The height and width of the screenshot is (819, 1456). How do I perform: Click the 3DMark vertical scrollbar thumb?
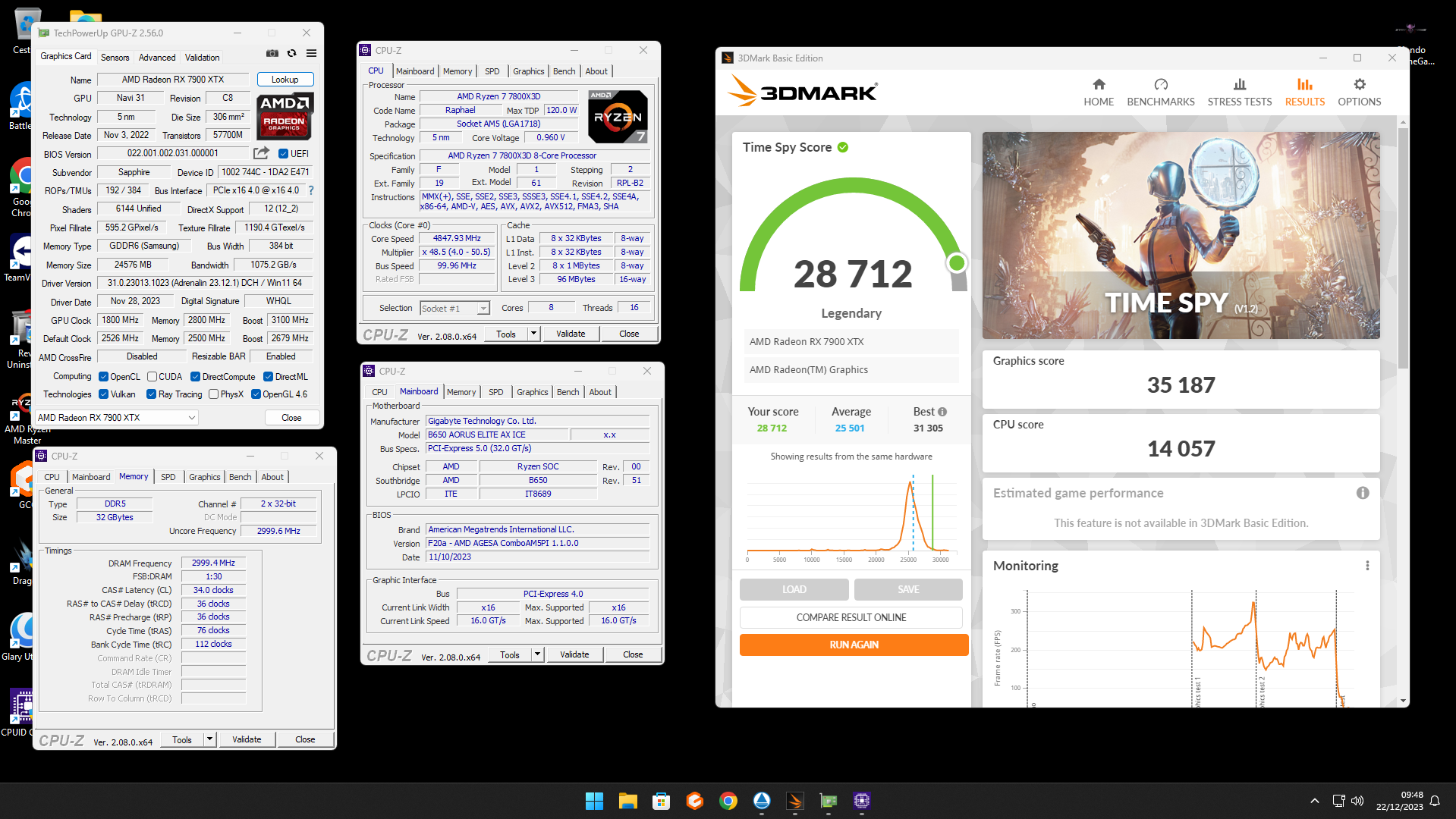[1403, 250]
